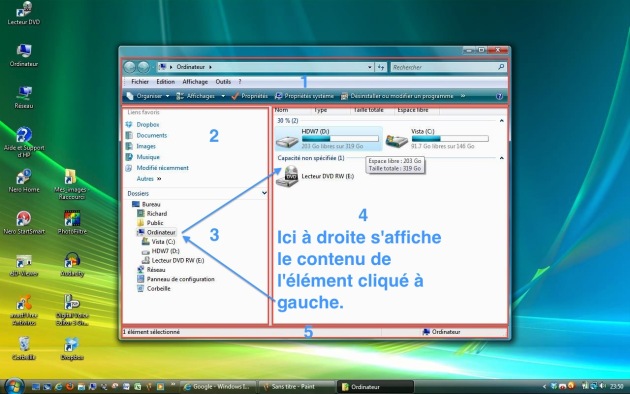The image size is (630, 394).
Task: Click the Rechercher search field
Action: point(444,67)
